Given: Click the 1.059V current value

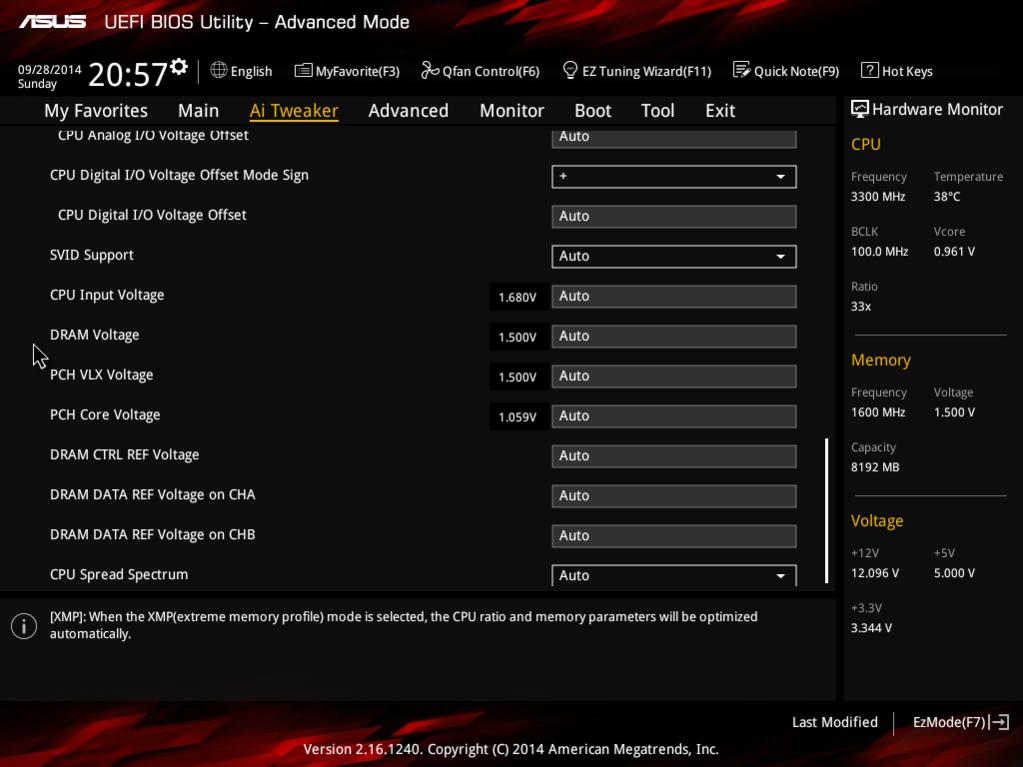Looking at the screenshot, I should [517, 417].
